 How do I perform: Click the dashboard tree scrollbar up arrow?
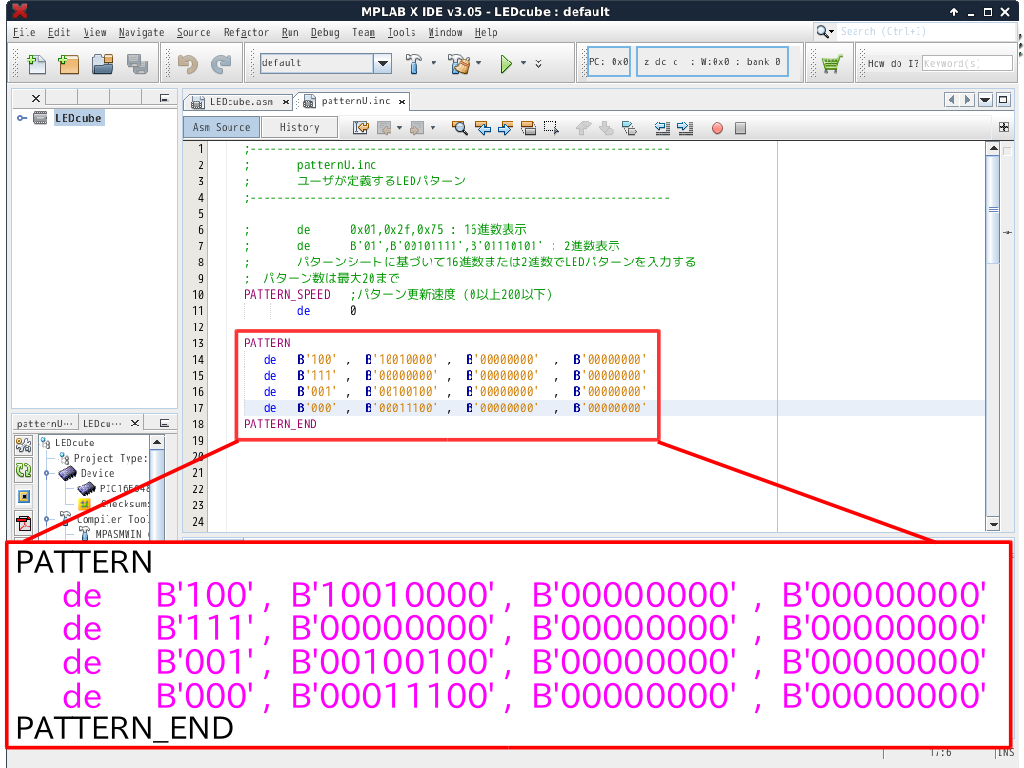tap(157, 442)
